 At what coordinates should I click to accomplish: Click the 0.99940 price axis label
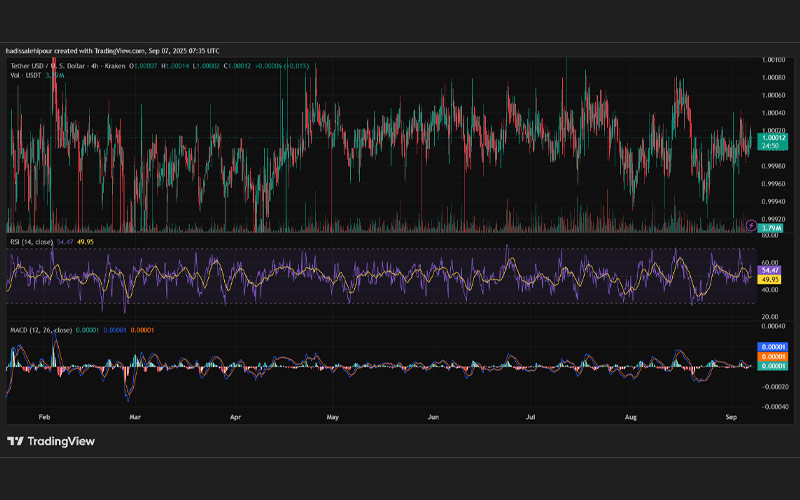click(773, 202)
